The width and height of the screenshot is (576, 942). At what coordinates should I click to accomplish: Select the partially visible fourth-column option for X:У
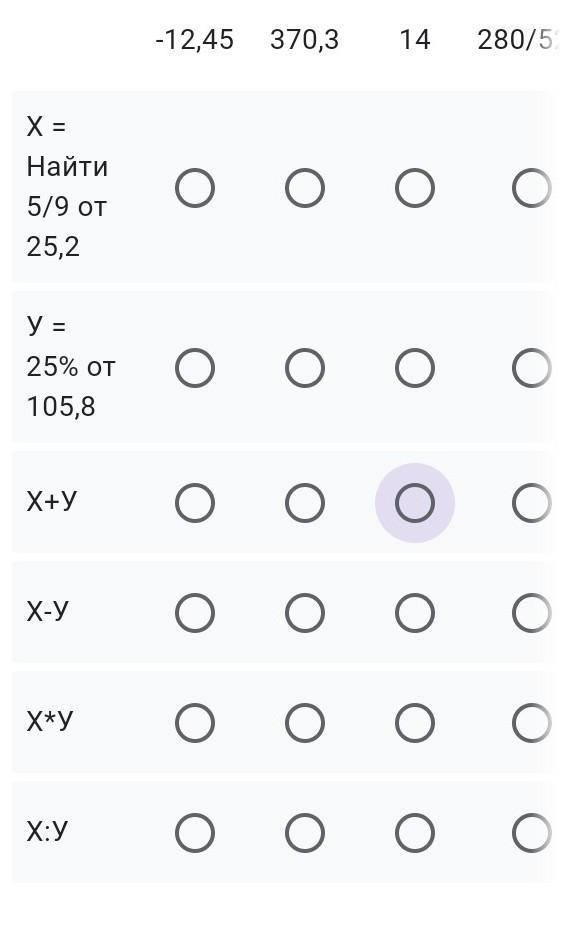(x=532, y=833)
